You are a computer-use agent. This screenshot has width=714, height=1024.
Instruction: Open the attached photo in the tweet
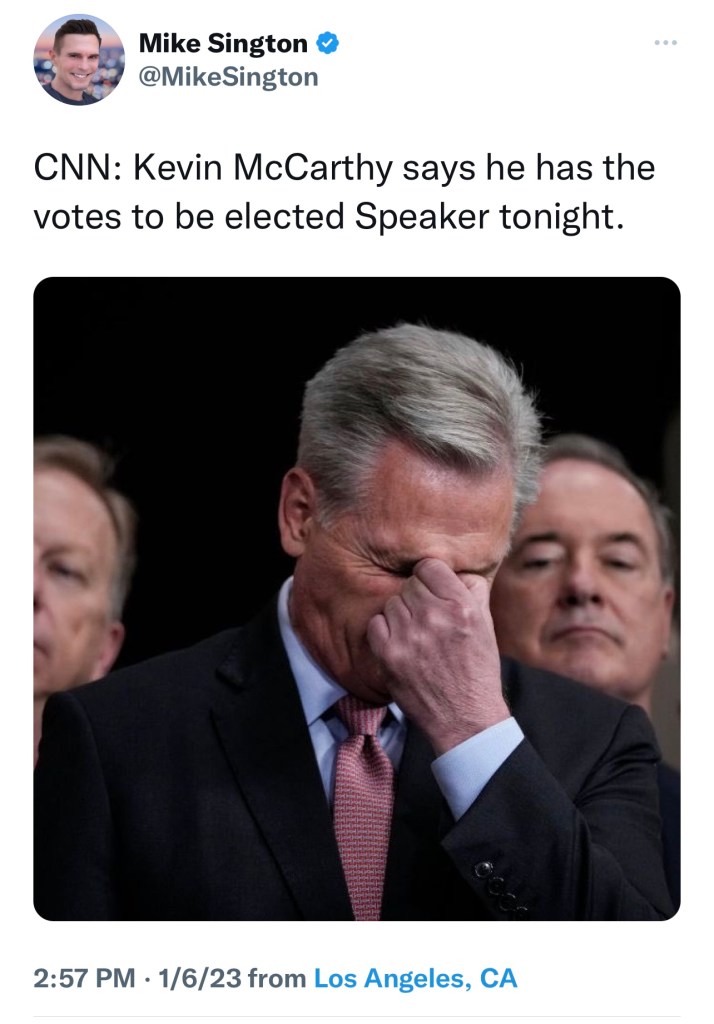point(357,599)
